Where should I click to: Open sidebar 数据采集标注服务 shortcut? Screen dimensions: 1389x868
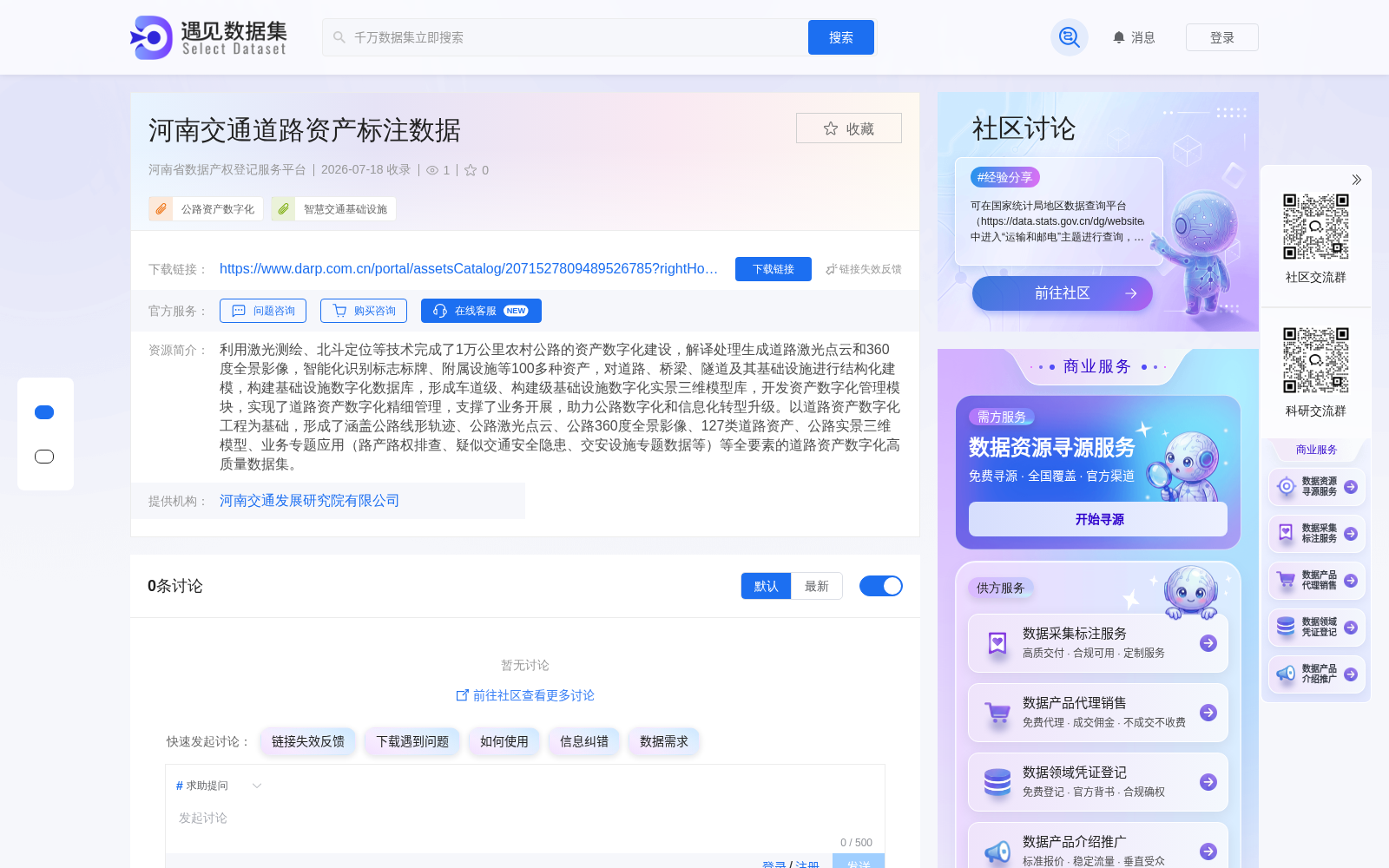pyautogui.click(x=1317, y=534)
